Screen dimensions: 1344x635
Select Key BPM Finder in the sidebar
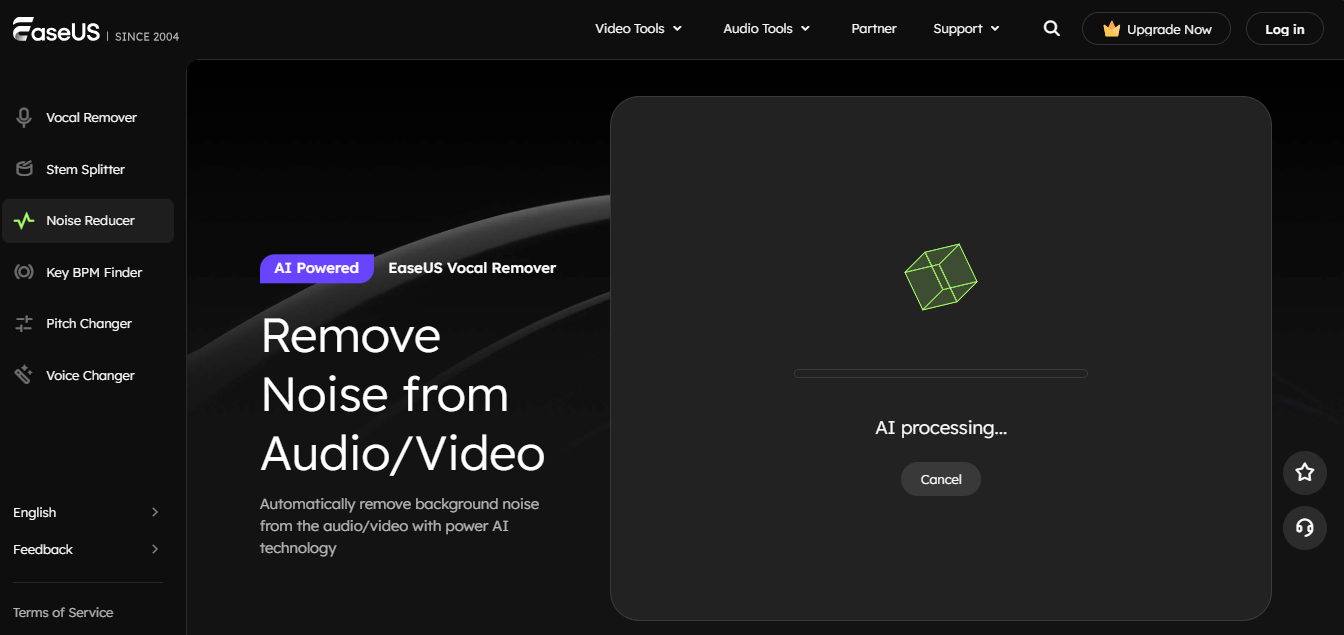[88, 272]
